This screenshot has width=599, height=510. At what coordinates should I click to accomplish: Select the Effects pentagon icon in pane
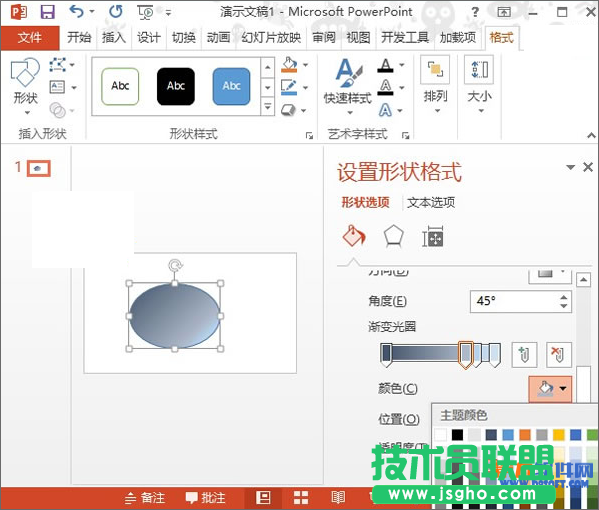tap(393, 237)
